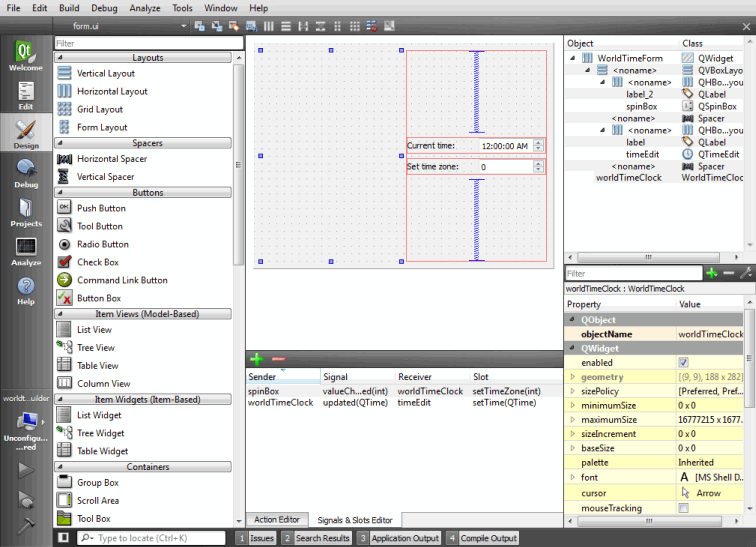Click the green plus add connection icon
Viewport: 756px width, 547px height.
pyautogui.click(x=256, y=359)
